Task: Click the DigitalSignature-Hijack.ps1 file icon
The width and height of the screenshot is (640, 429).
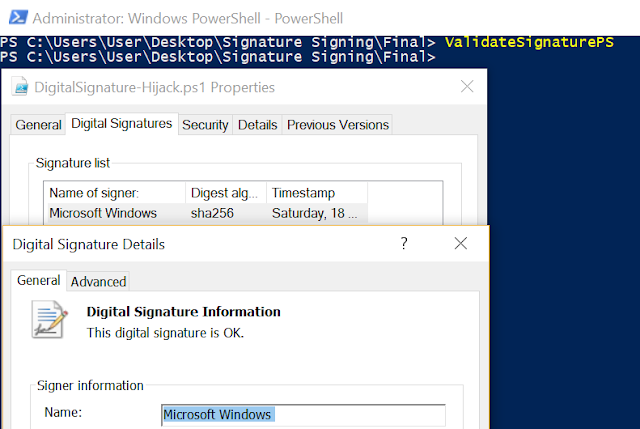Action: pos(20,88)
